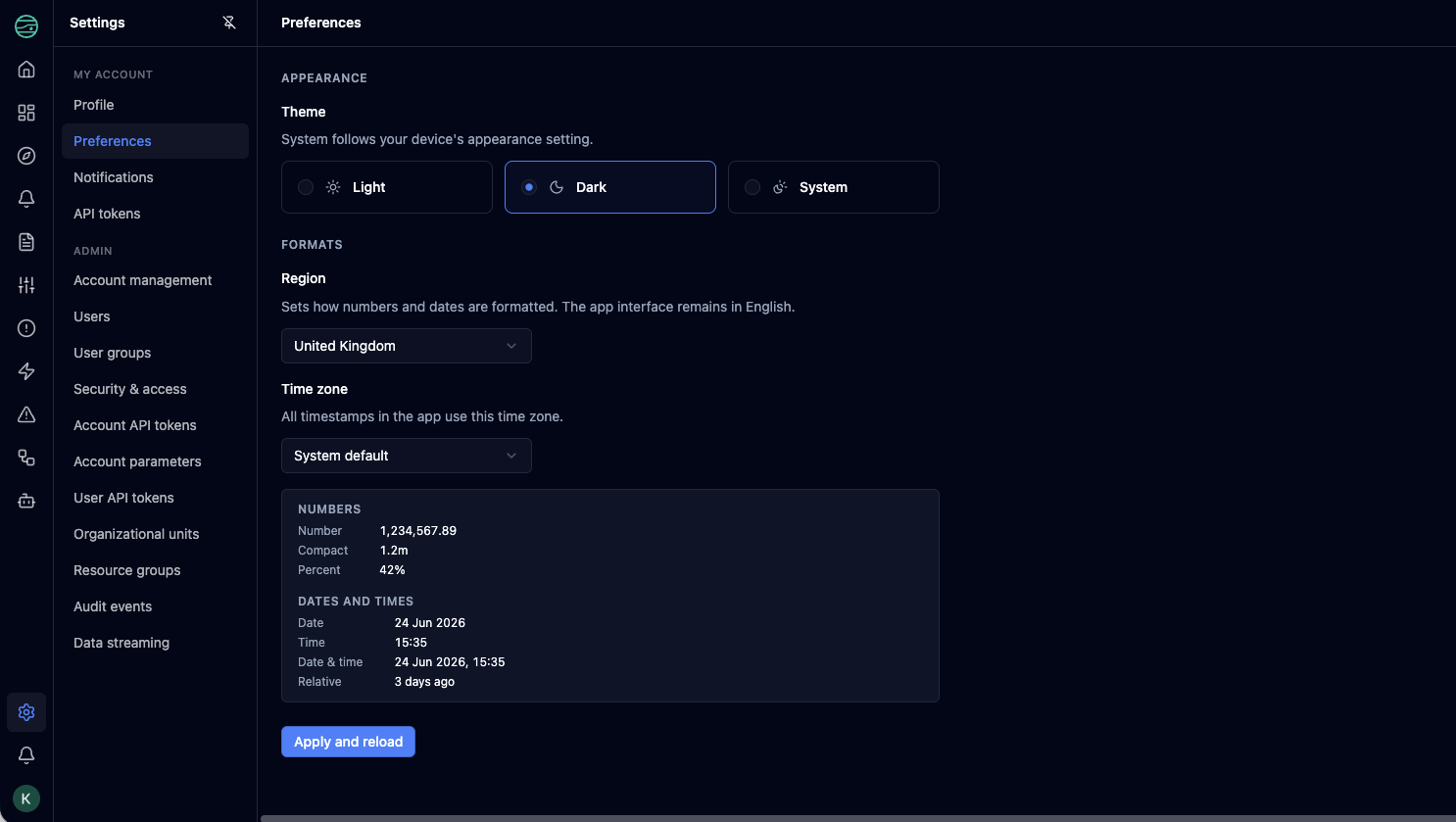Image resolution: width=1456 pixels, height=822 pixels.
Task: Open Resource groups page
Action: coord(155,570)
